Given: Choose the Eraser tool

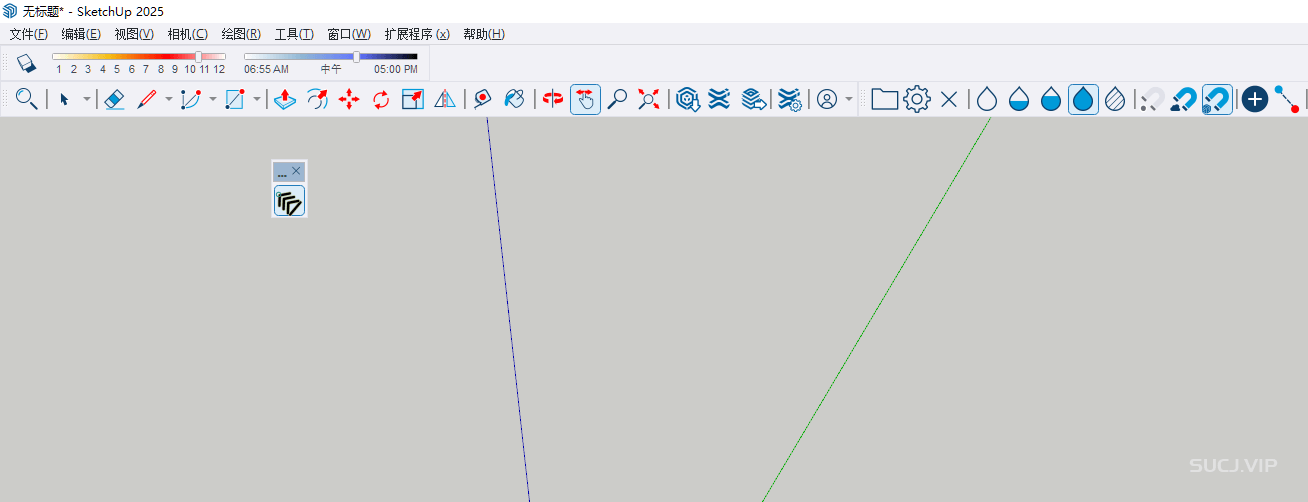Looking at the screenshot, I should [x=114, y=99].
